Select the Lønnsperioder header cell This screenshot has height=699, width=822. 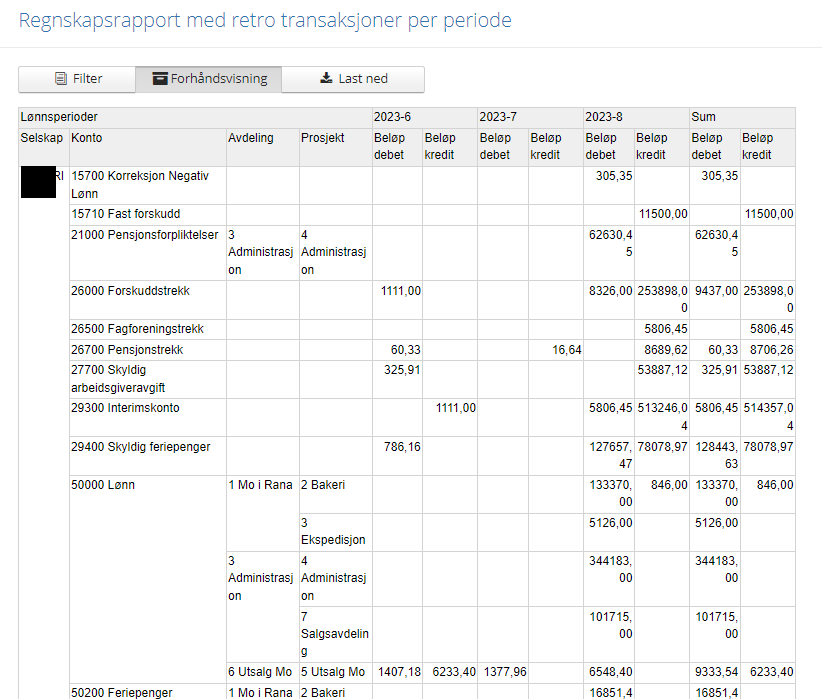195,117
